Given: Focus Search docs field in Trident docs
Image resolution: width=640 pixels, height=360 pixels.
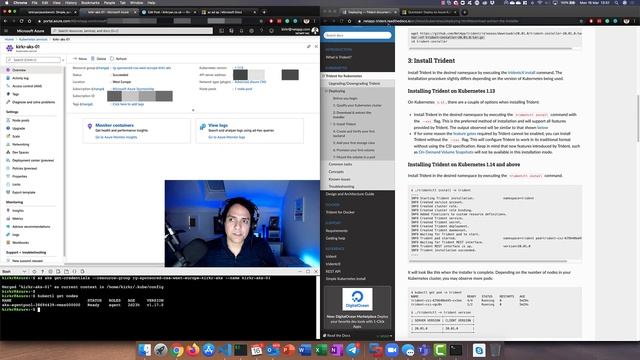Looking at the screenshot, I should 357,36.
